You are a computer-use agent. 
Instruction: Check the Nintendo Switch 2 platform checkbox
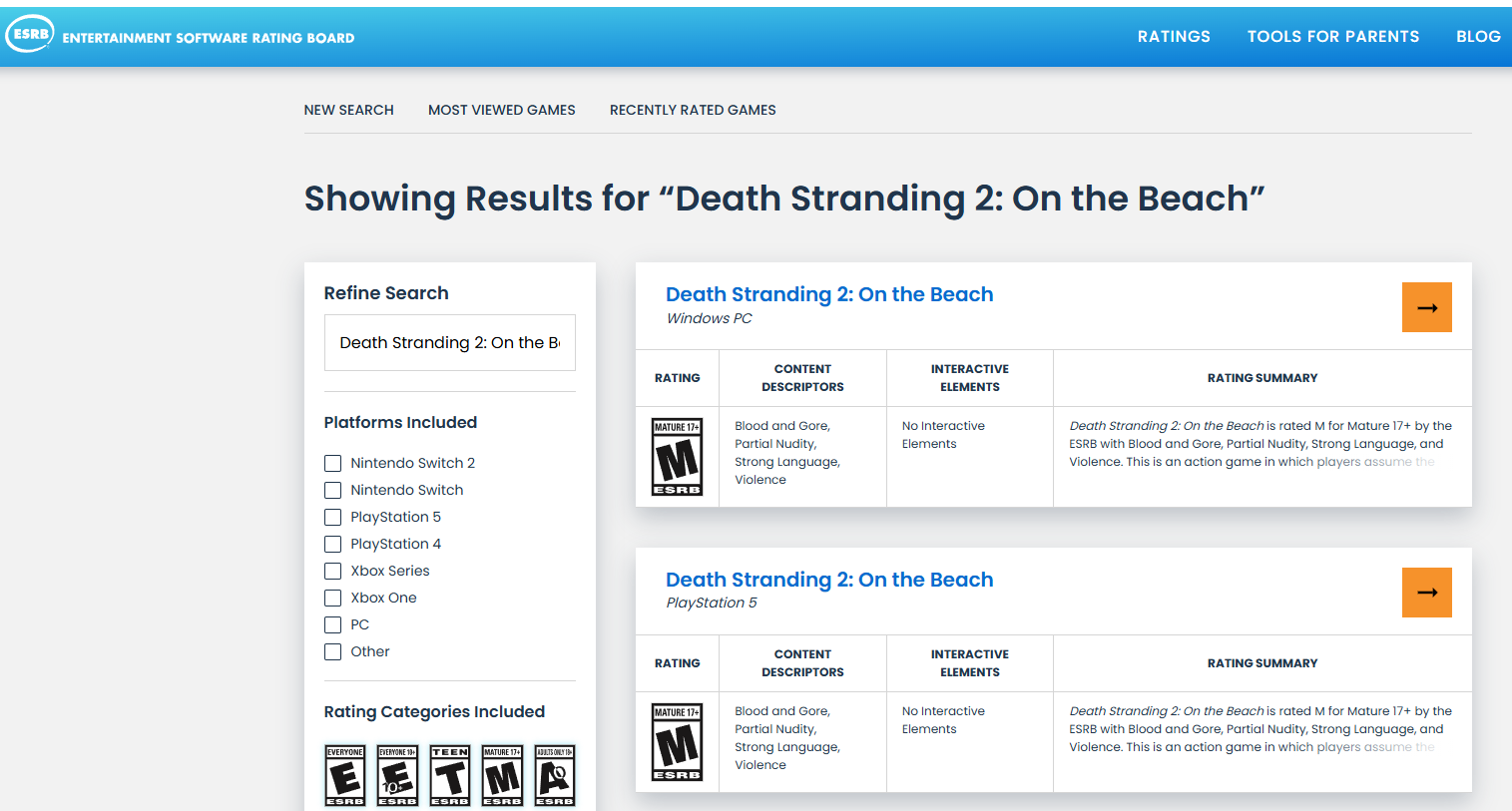[333, 463]
